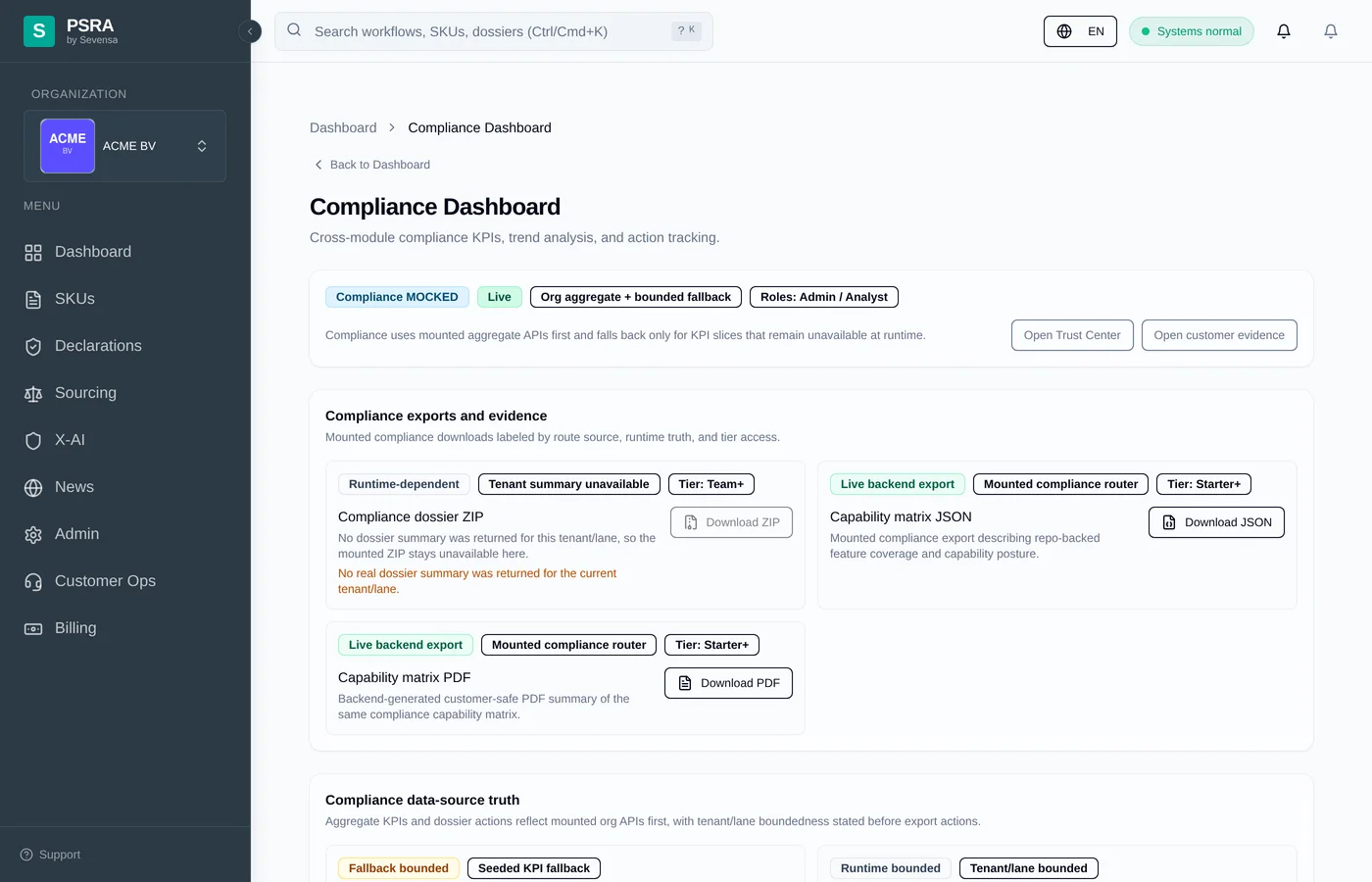
Task: Open the Billing menu item
Action: click(x=75, y=628)
